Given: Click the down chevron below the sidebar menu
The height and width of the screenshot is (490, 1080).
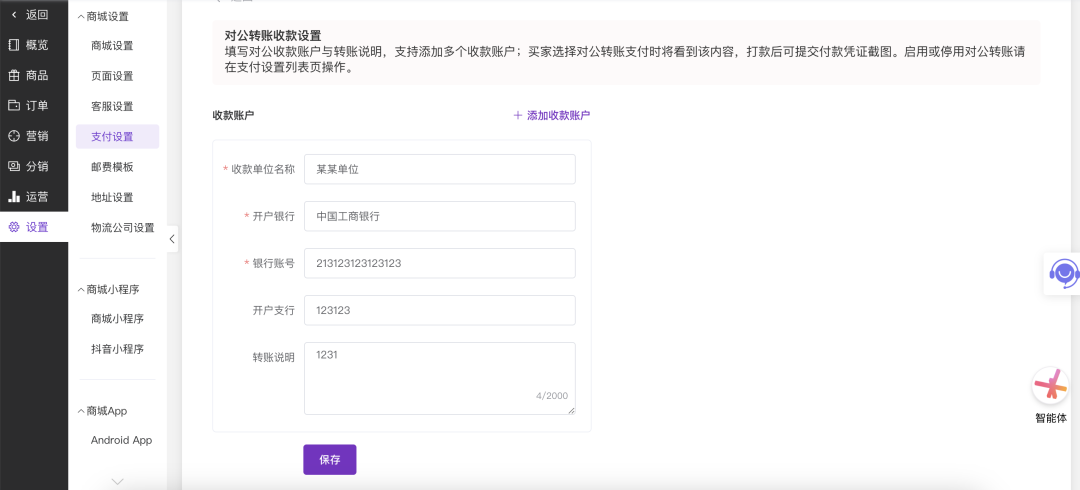Looking at the screenshot, I should (118, 481).
